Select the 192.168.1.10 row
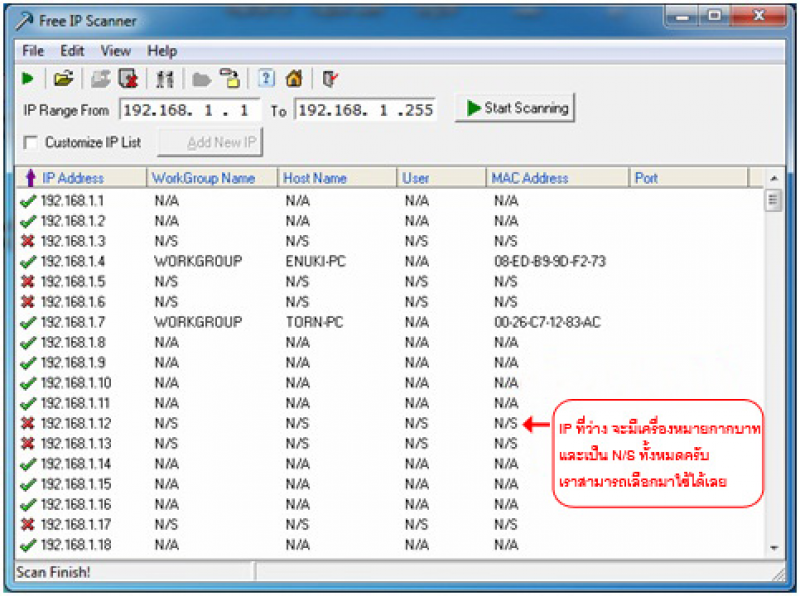 [390, 383]
